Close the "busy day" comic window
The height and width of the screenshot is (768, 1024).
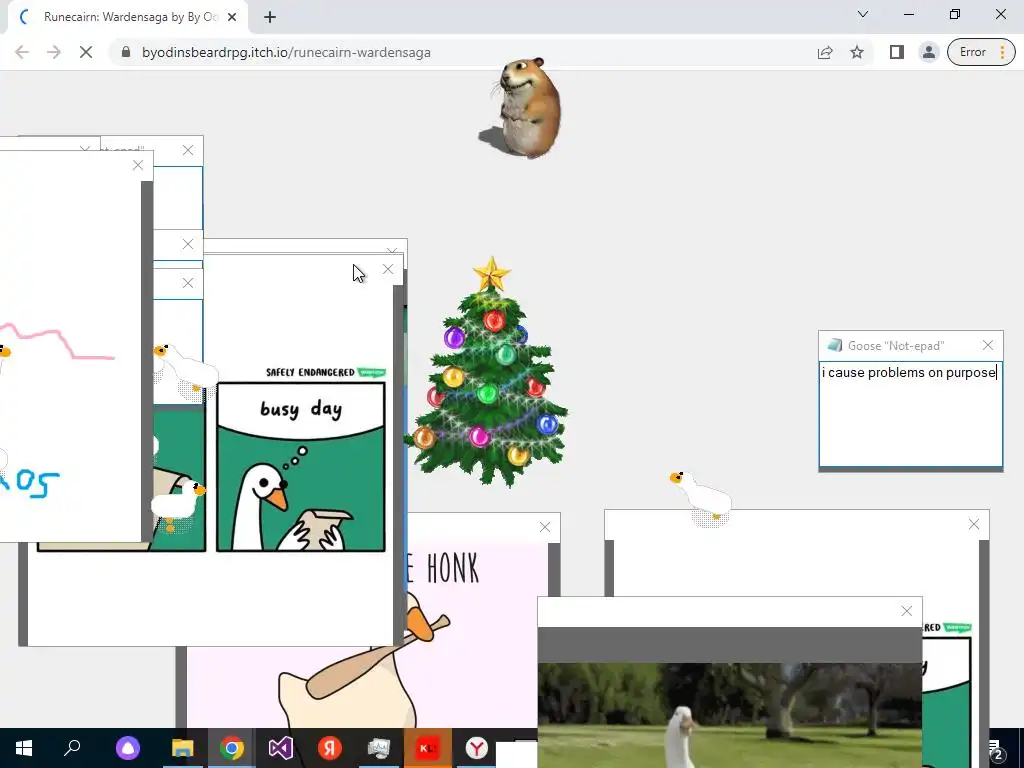388,269
